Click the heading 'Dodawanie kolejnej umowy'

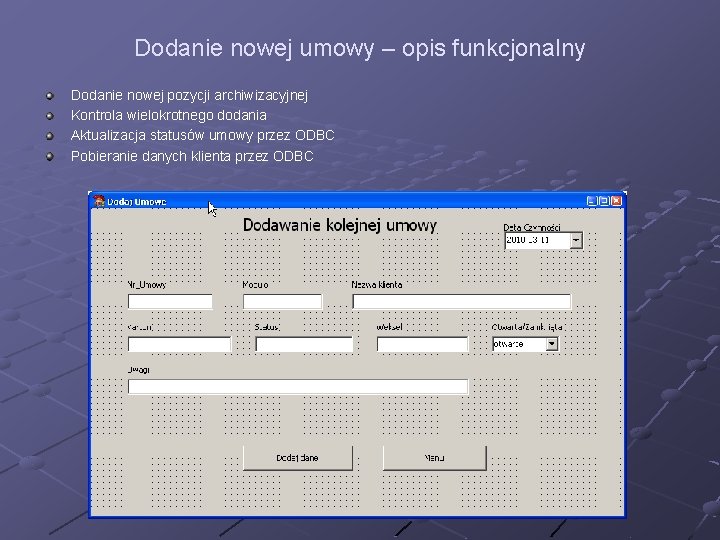tap(339, 225)
